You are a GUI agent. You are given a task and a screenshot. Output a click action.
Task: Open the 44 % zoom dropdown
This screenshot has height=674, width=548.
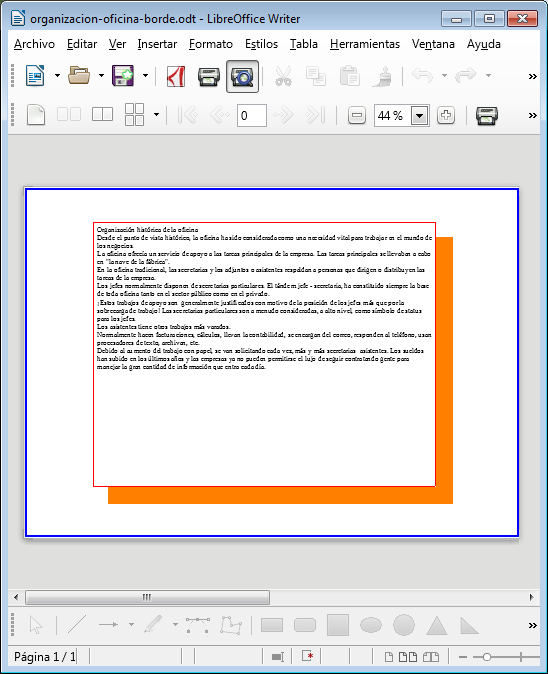click(x=419, y=116)
